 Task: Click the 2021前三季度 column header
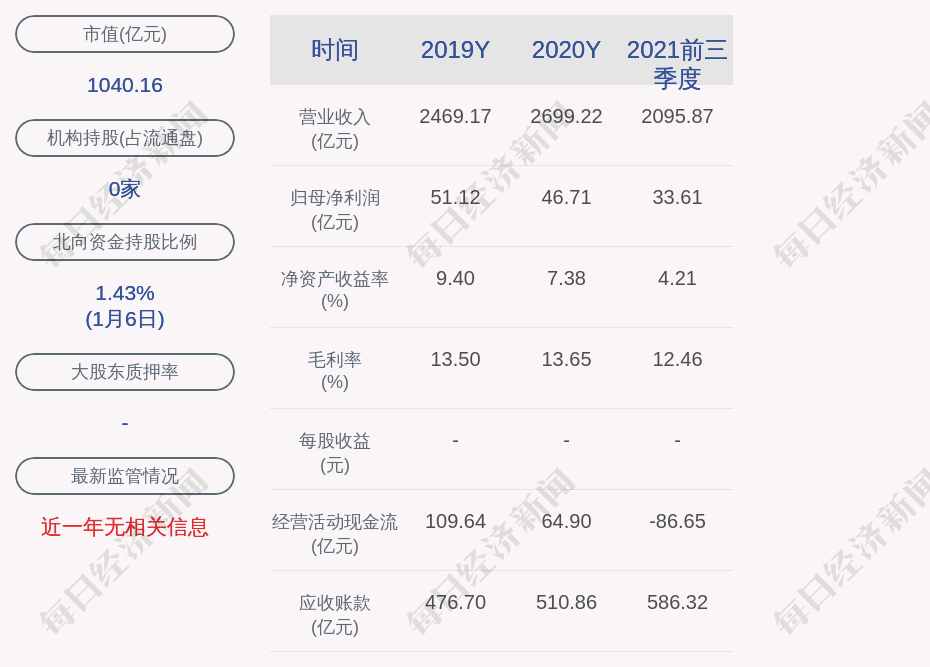click(677, 64)
